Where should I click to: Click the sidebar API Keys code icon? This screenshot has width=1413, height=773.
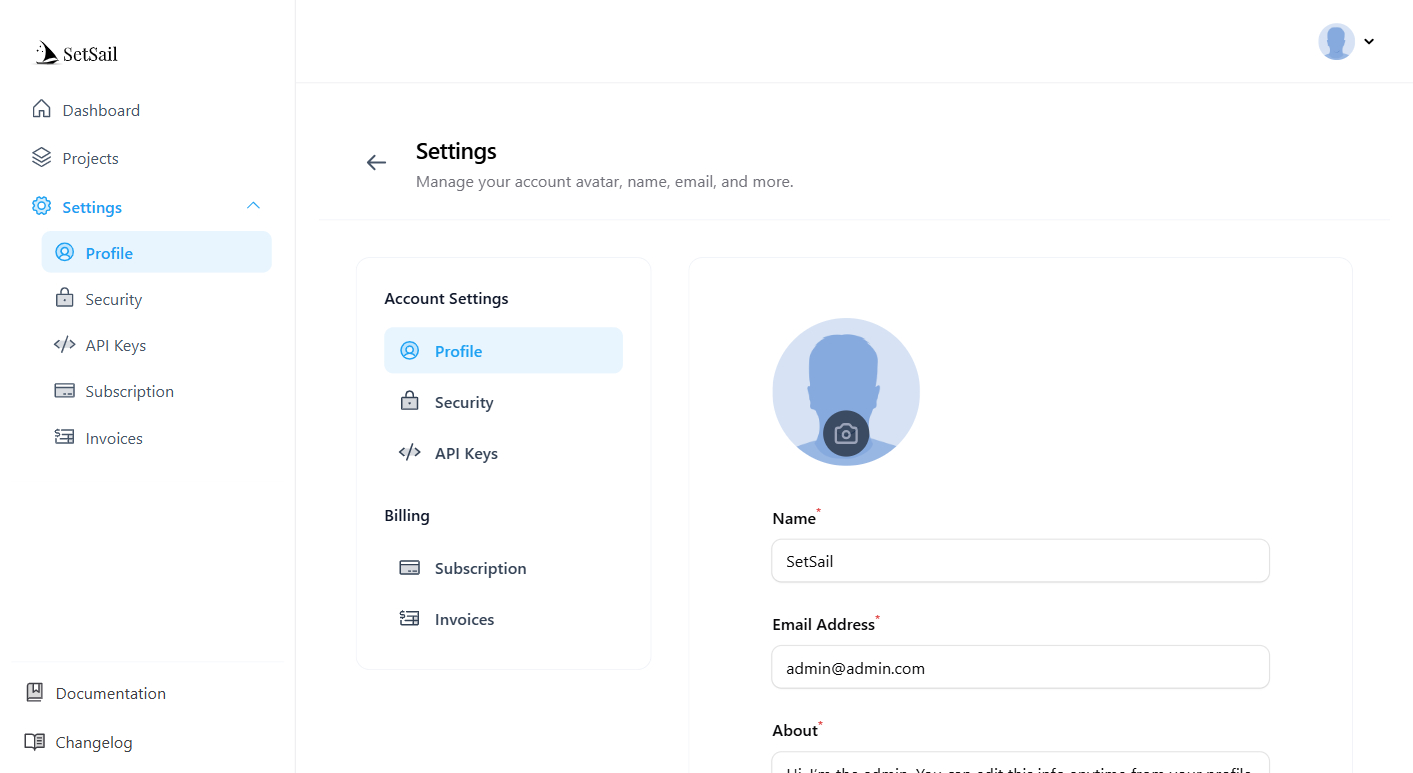[x=65, y=344]
